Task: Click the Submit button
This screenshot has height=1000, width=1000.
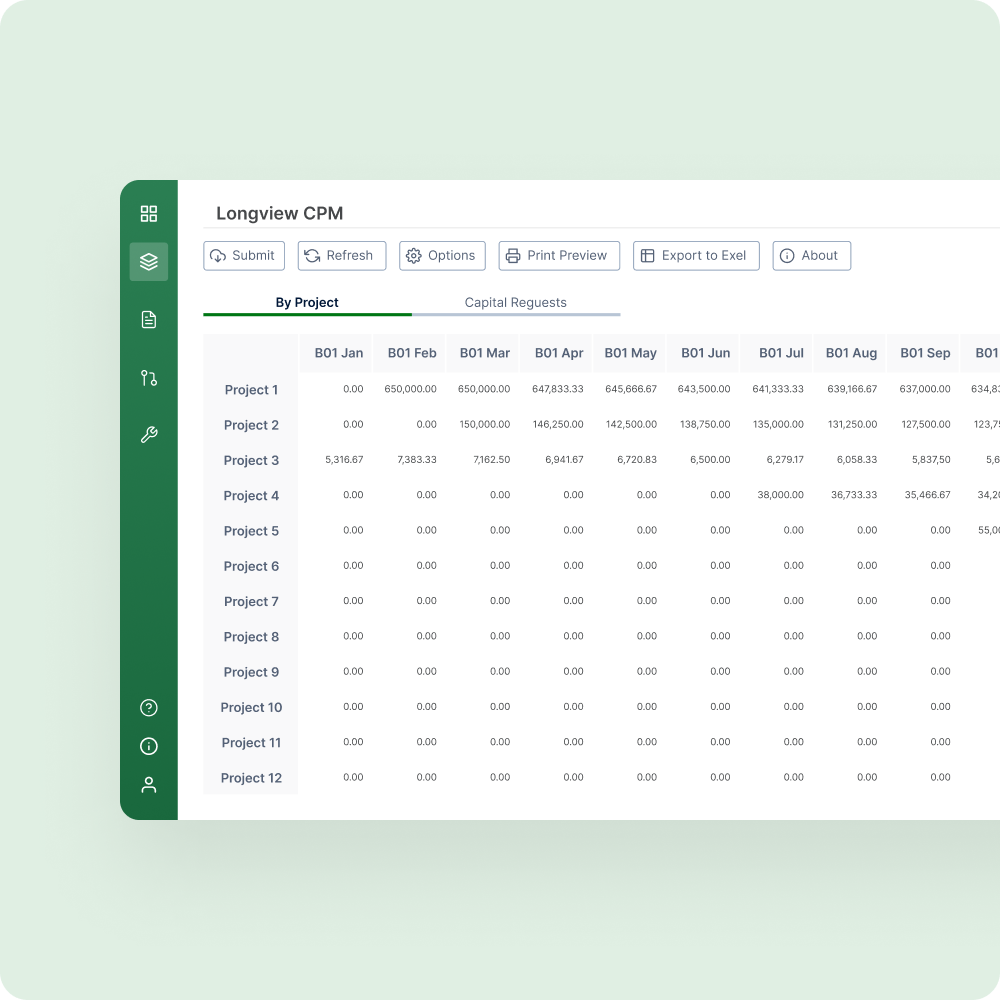Action: point(244,256)
